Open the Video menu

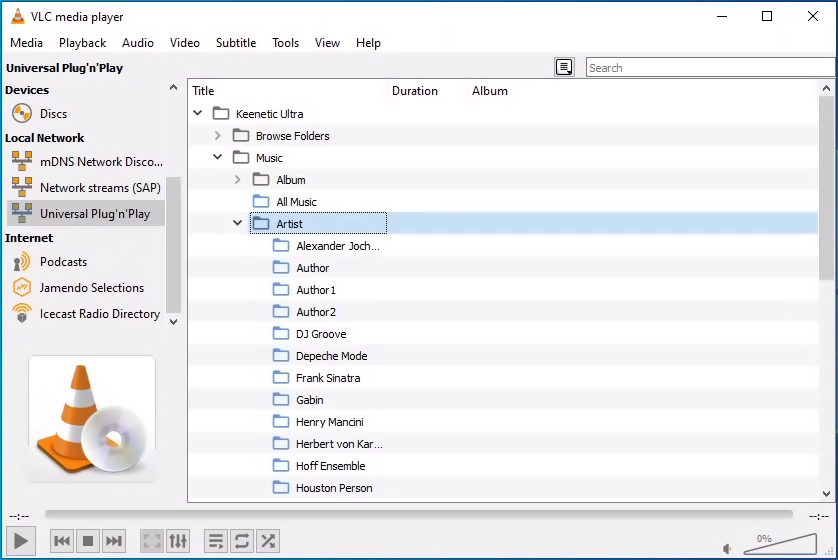pyautogui.click(x=185, y=43)
